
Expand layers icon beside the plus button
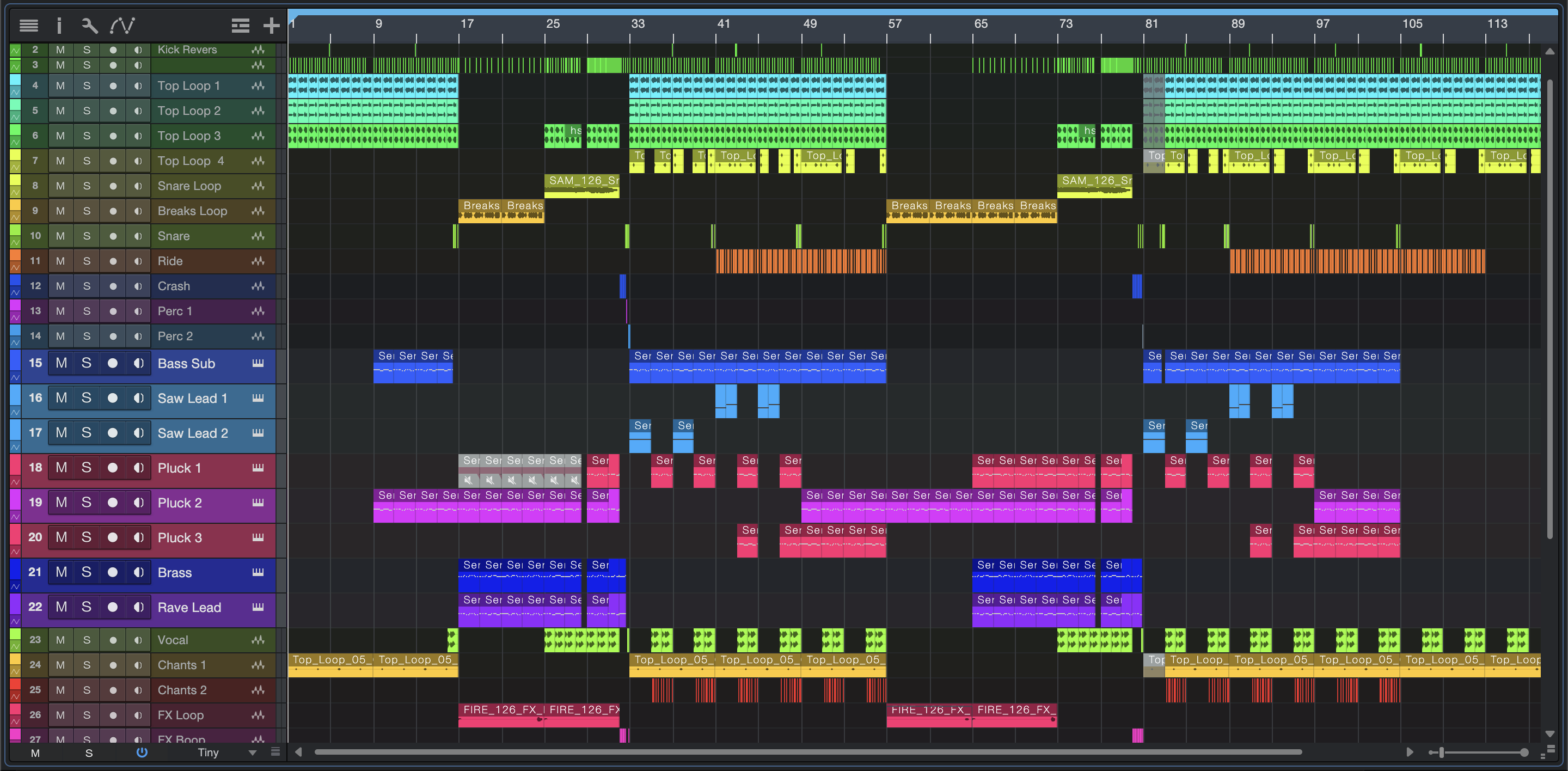pos(241,25)
